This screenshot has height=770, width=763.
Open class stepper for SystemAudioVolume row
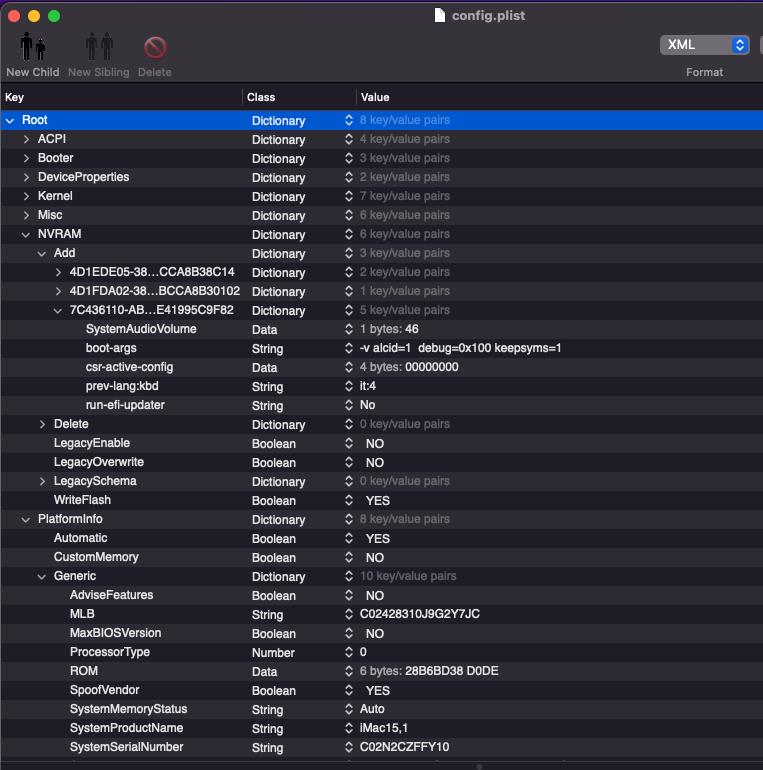coord(349,330)
